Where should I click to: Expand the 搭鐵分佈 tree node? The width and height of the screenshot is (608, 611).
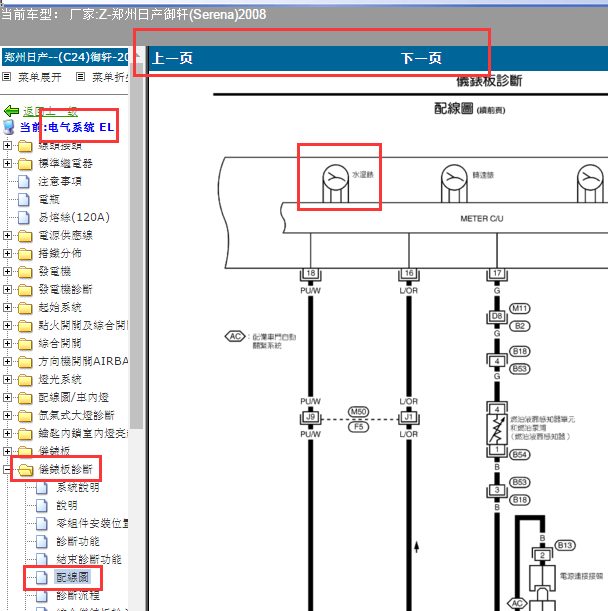(7, 253)
